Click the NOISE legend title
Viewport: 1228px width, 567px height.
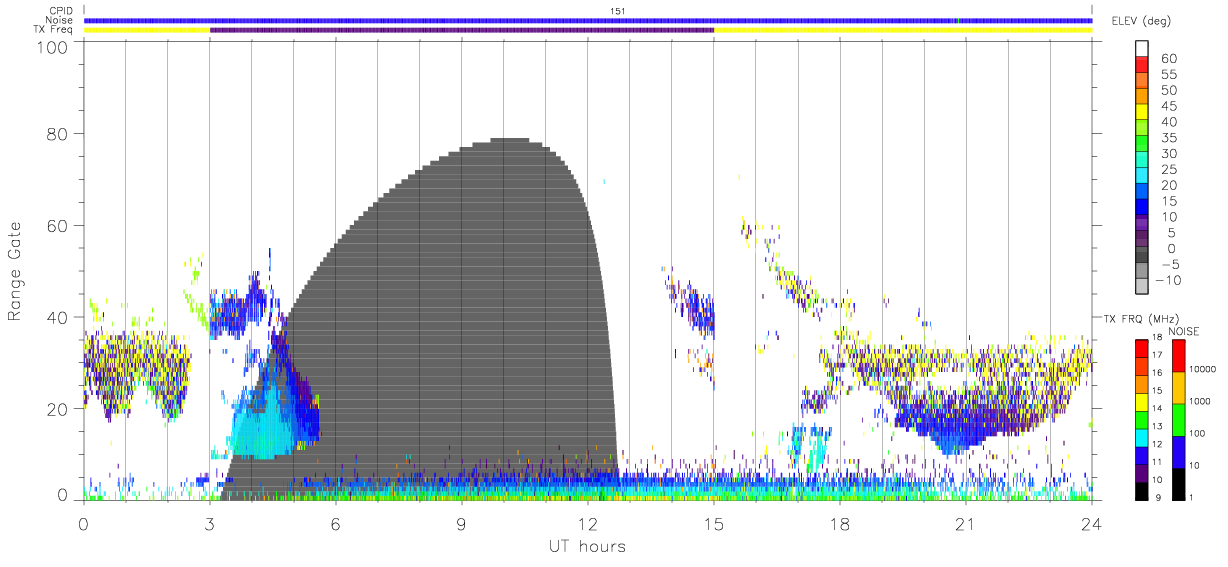pyautogui.click(x=1185, y=331)
